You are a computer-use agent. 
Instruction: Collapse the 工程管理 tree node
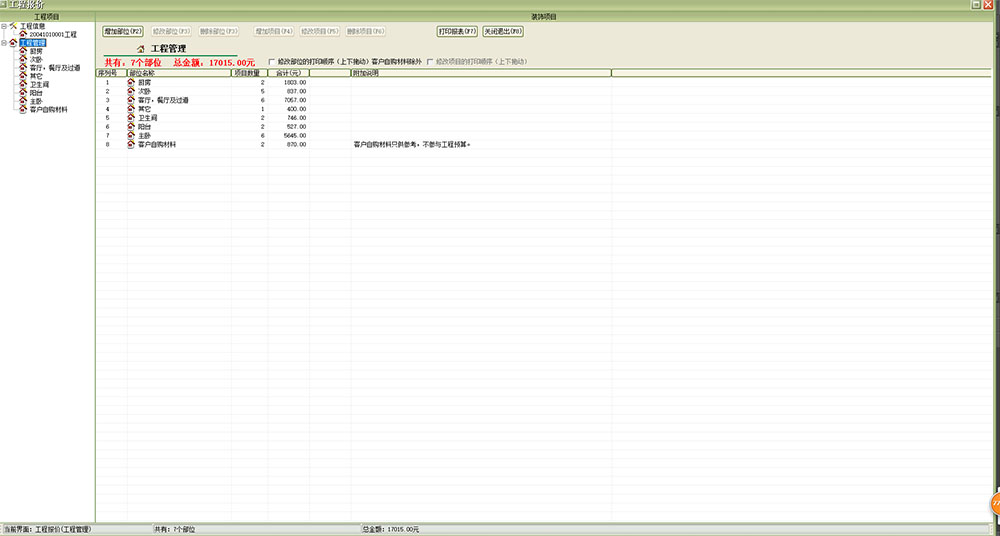pos(4,43)
